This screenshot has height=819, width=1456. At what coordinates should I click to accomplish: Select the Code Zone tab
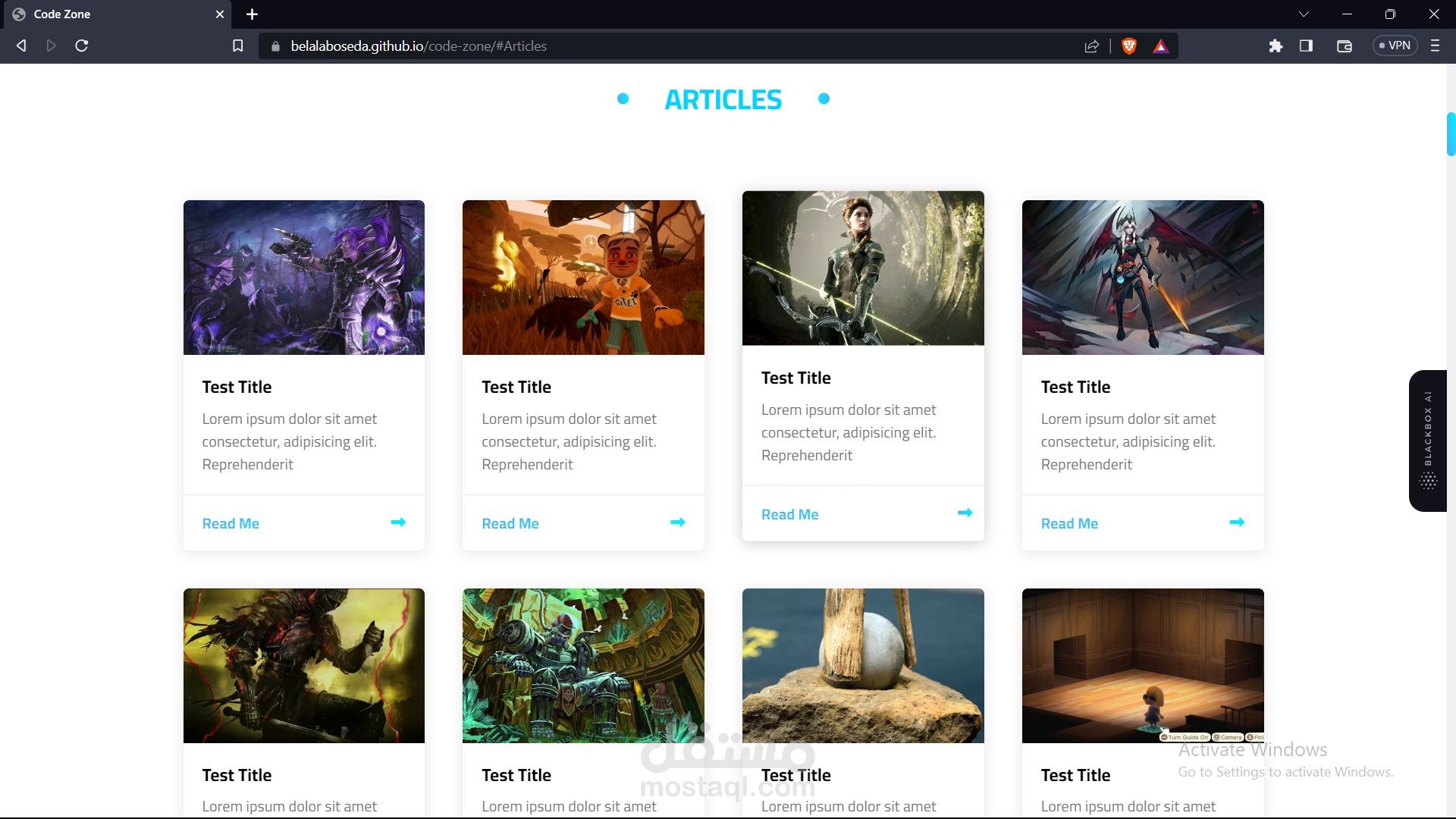[x=116, y=14]
